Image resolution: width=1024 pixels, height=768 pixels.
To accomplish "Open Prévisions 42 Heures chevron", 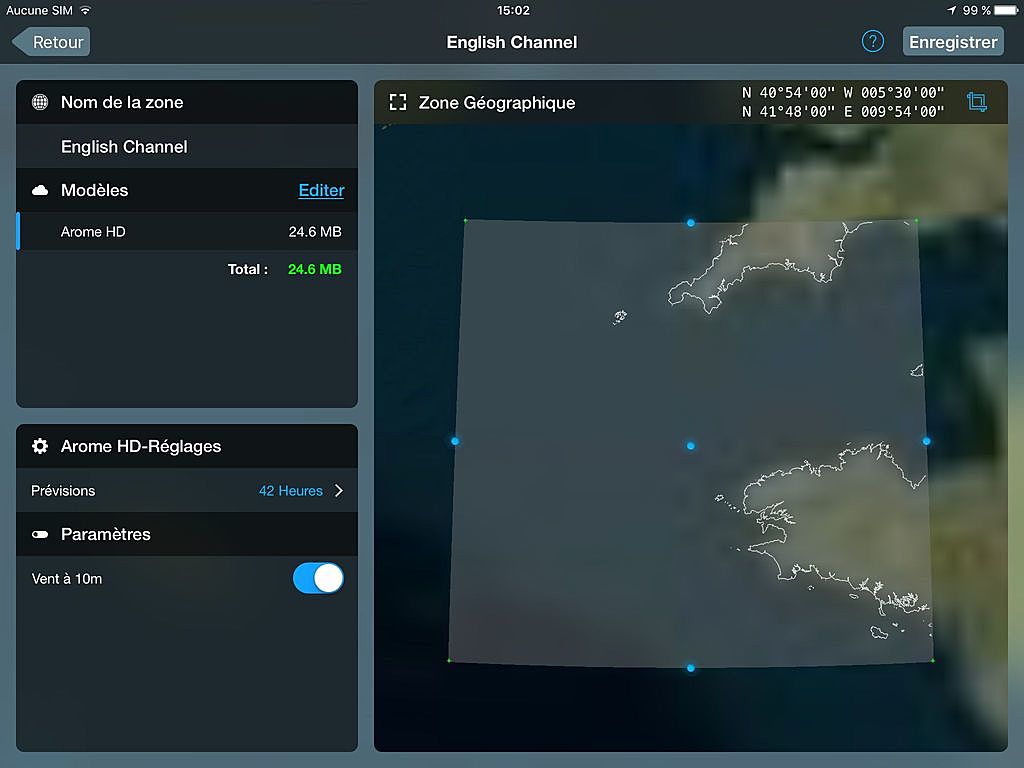I will click(339, 490).
